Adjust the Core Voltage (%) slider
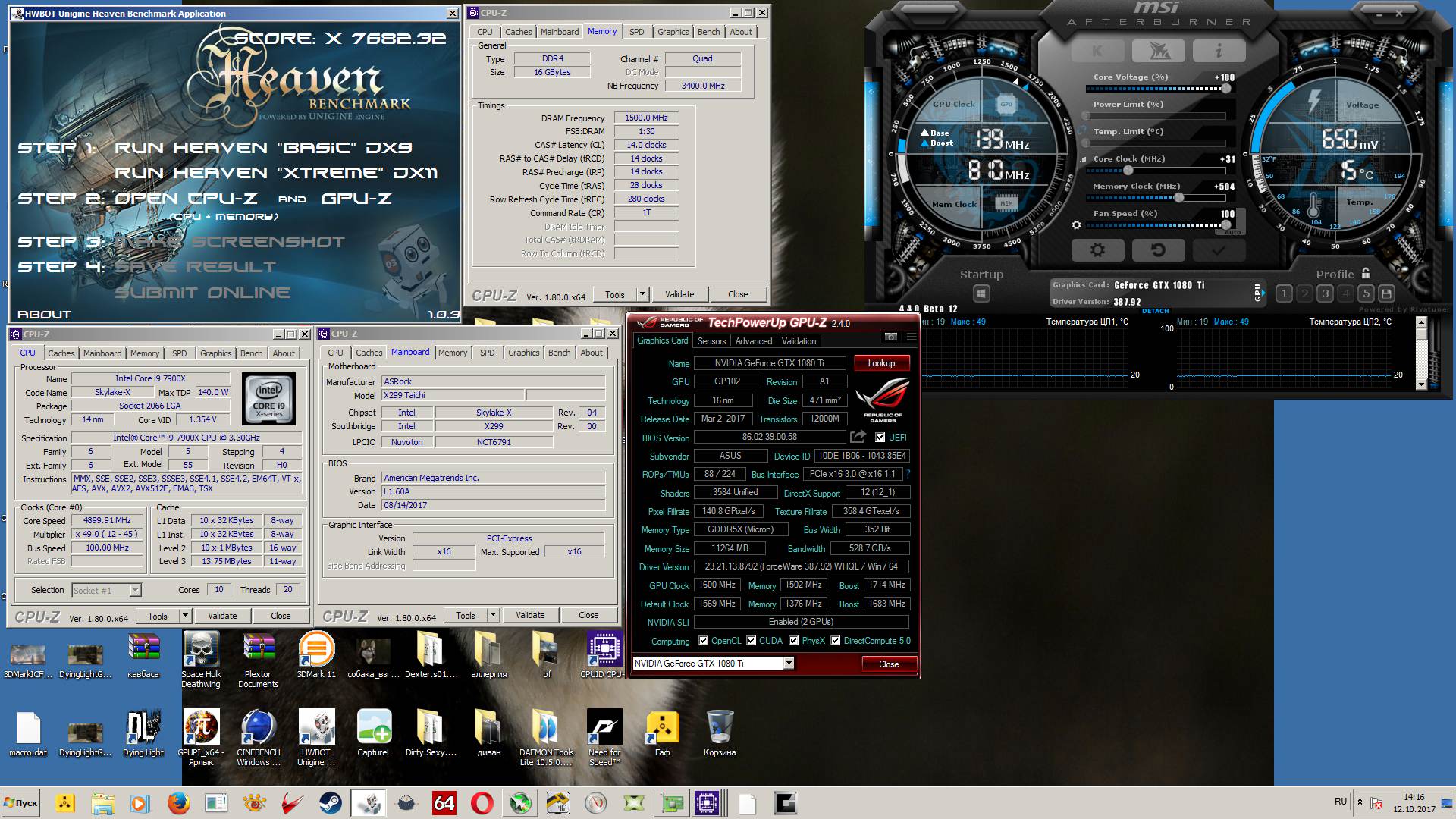1456x819 pixels. [x=1156, y=89]
